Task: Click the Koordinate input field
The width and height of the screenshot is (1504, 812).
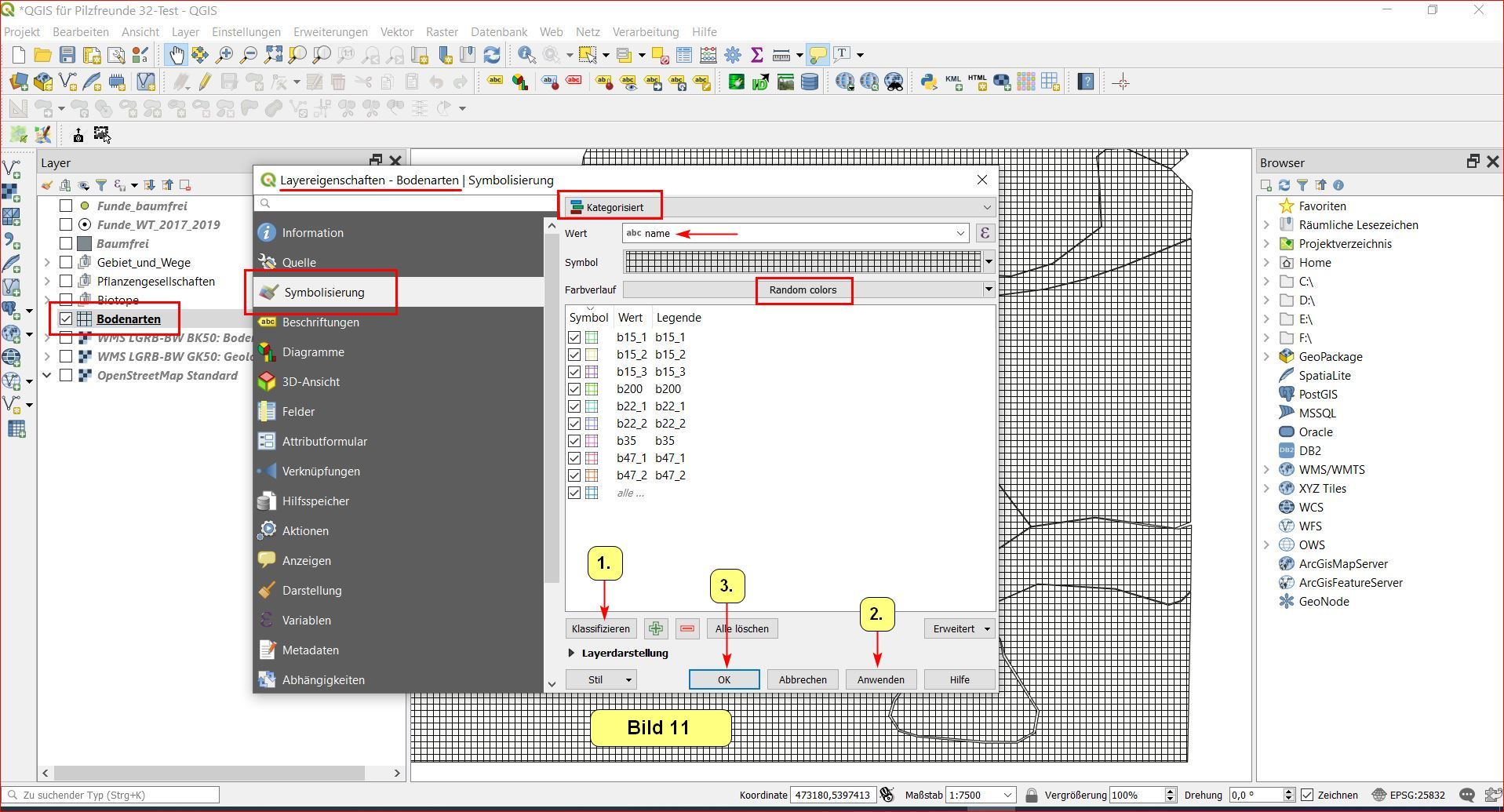Action: [832, 795]
